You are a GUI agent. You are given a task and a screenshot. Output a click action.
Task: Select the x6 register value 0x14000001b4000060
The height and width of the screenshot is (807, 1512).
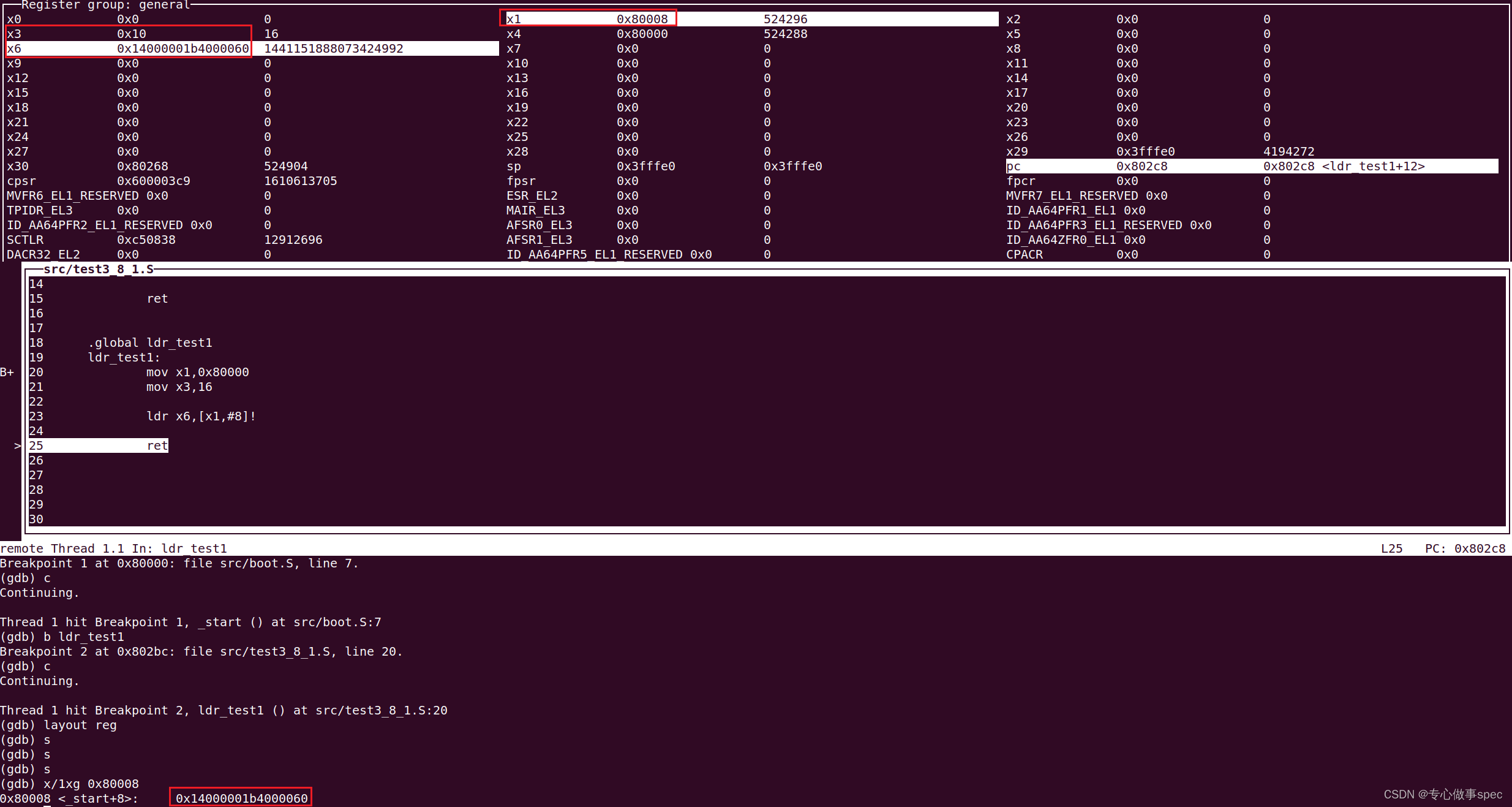[x=182, y=48]
